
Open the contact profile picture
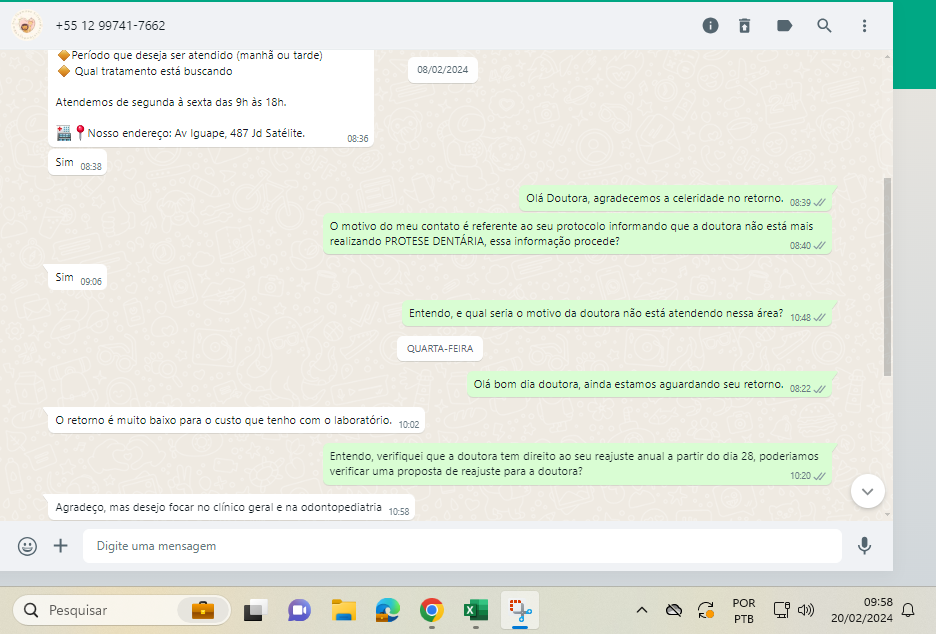[x=27, y=25]
